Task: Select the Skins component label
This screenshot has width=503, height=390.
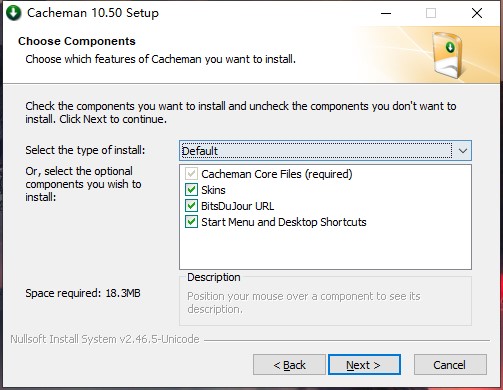Action: point(213,190)
